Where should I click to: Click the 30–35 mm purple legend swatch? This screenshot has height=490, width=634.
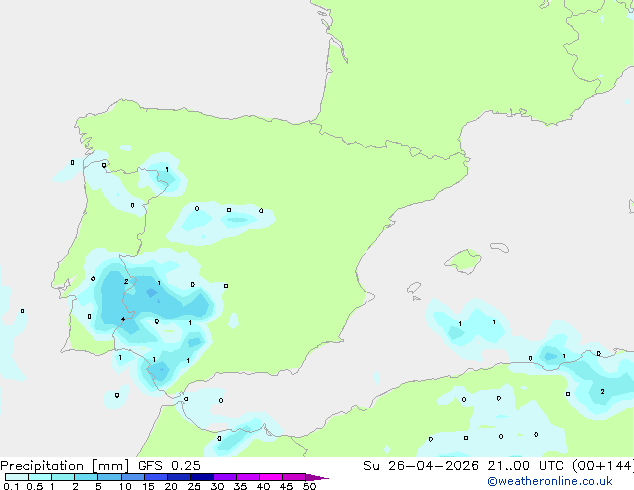(x=225, y=477)
